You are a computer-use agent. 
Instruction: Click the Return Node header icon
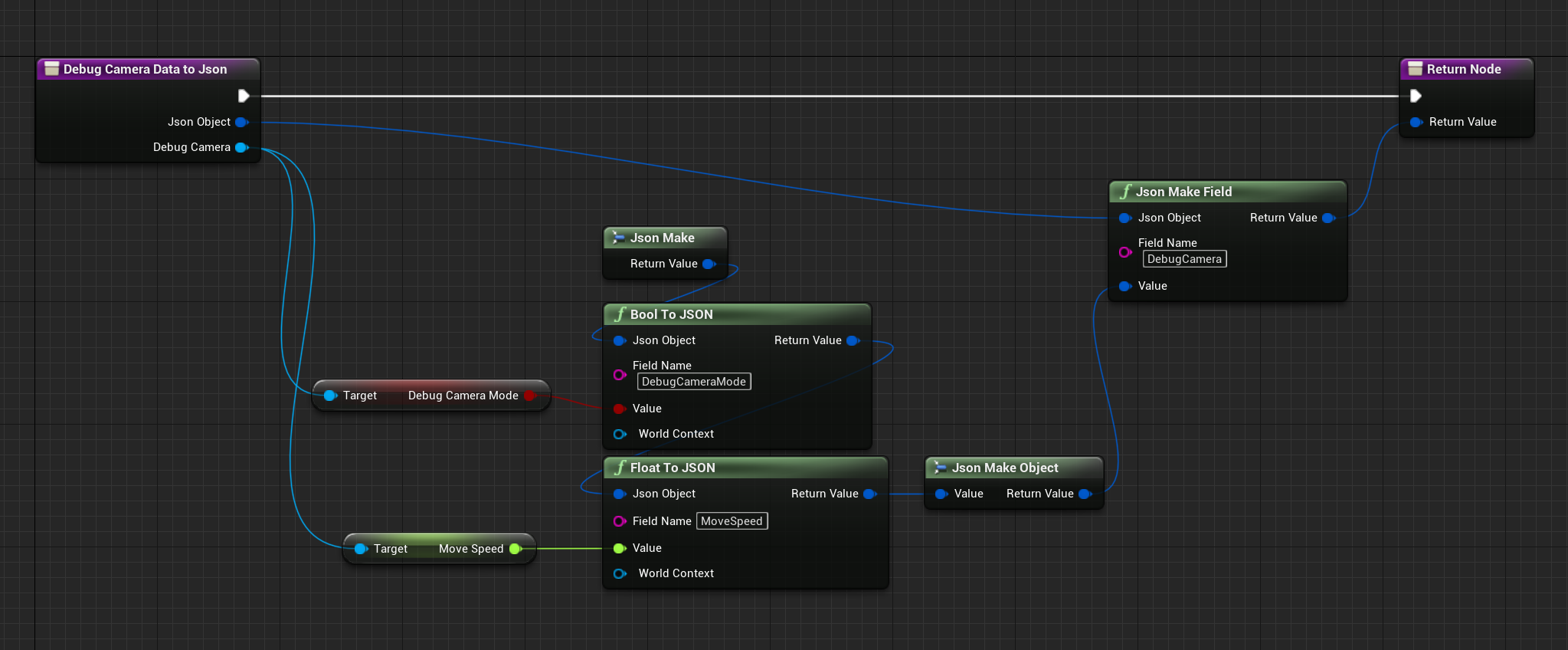click(1416, 69)
